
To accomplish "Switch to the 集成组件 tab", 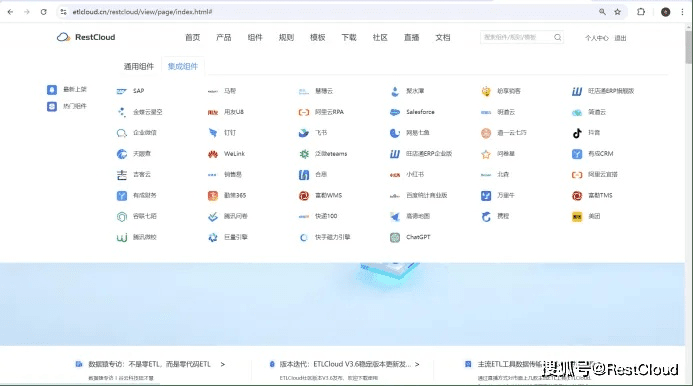I will pyautogui.click(x=183, y=66).
